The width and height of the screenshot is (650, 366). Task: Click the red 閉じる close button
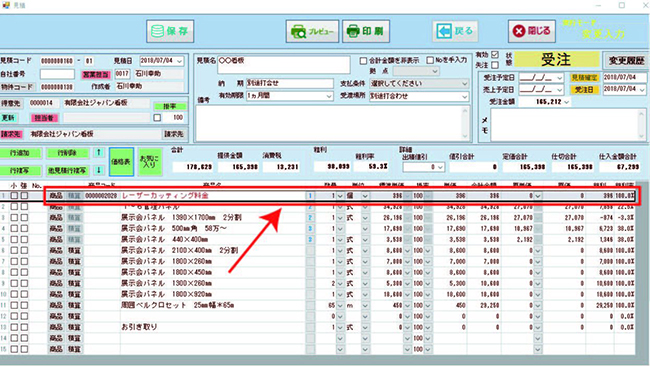point(532,31)
